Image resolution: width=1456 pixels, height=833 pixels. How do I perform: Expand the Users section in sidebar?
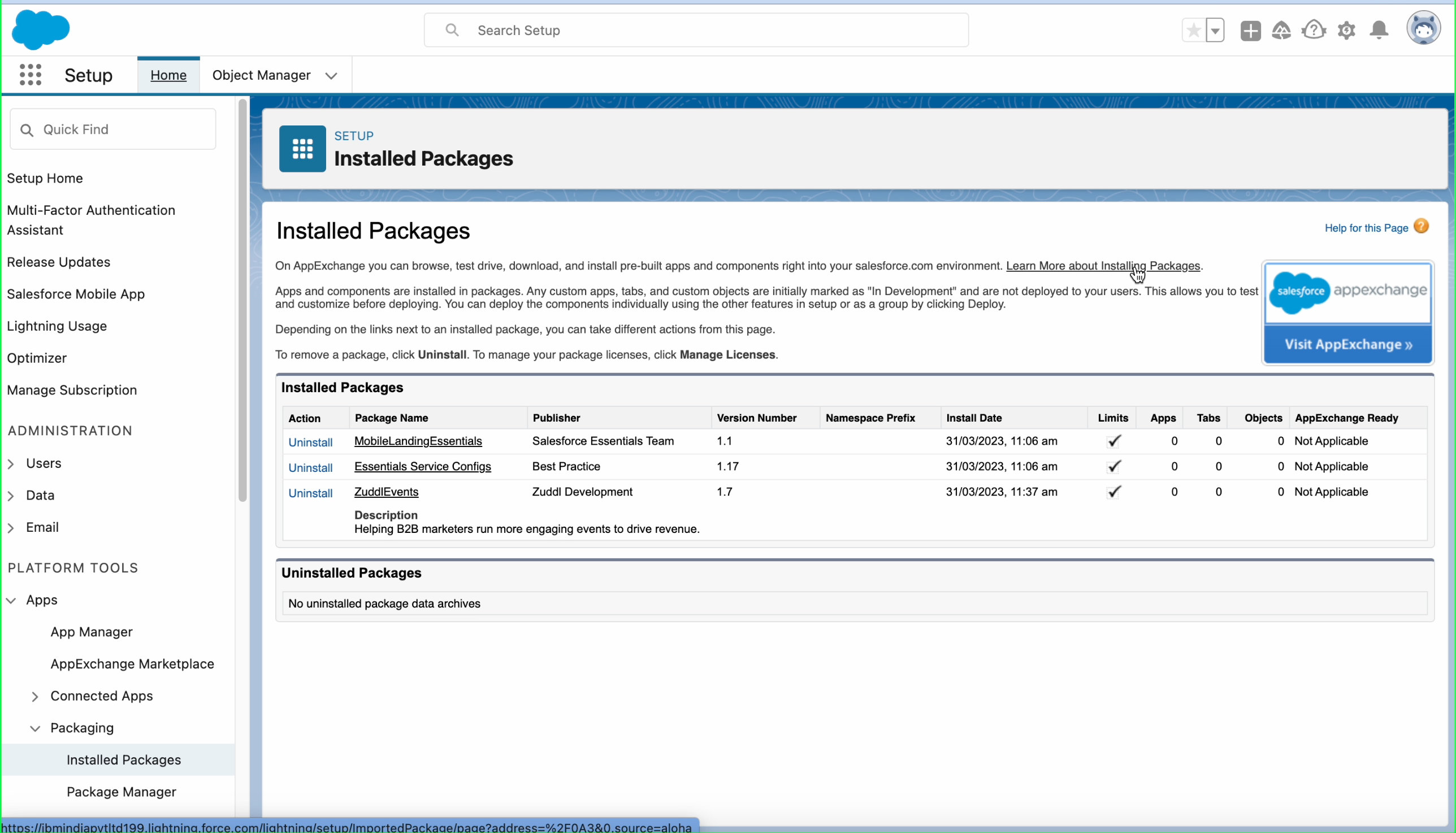11,463
